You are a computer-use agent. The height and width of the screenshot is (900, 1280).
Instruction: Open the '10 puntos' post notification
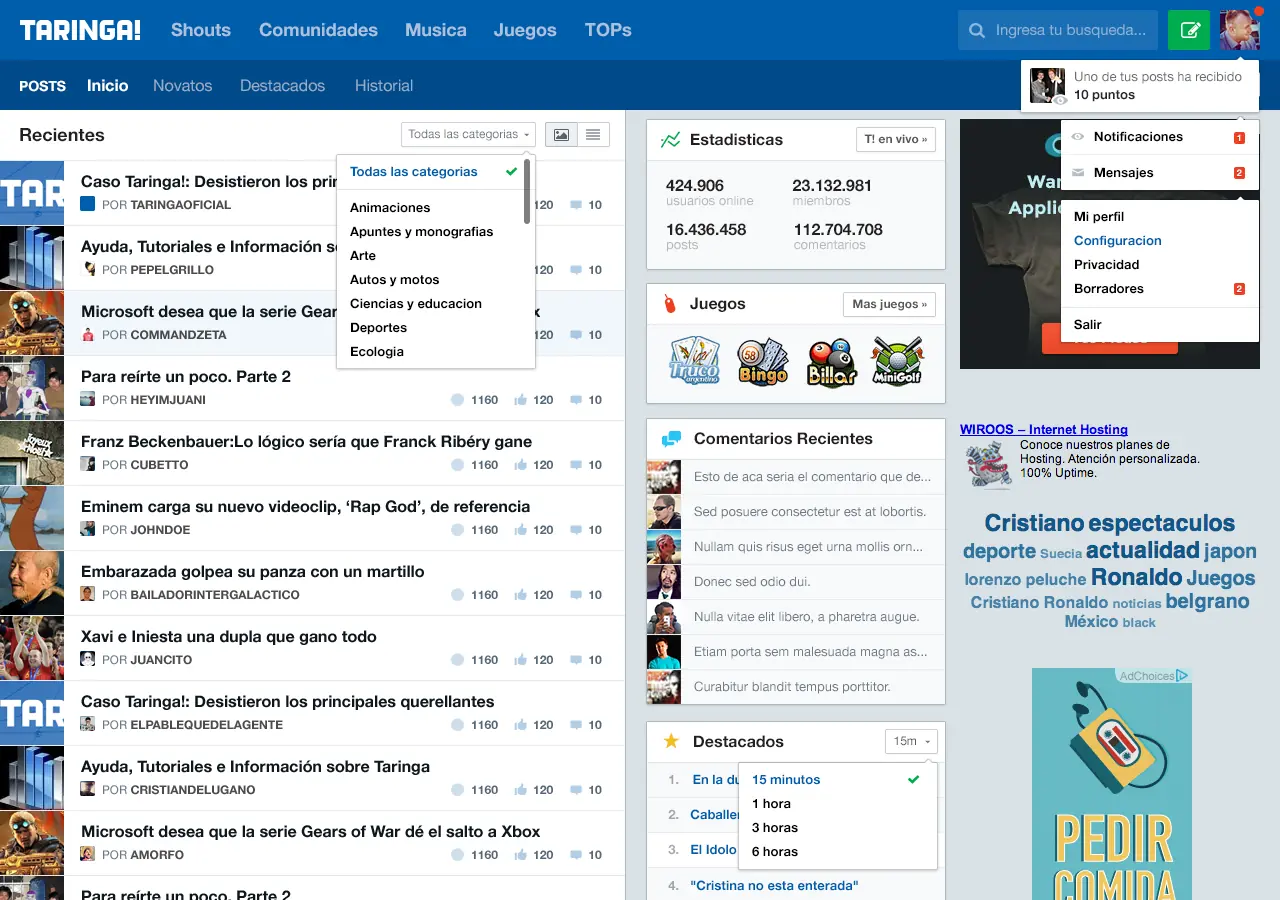(x=1140, y=86)
